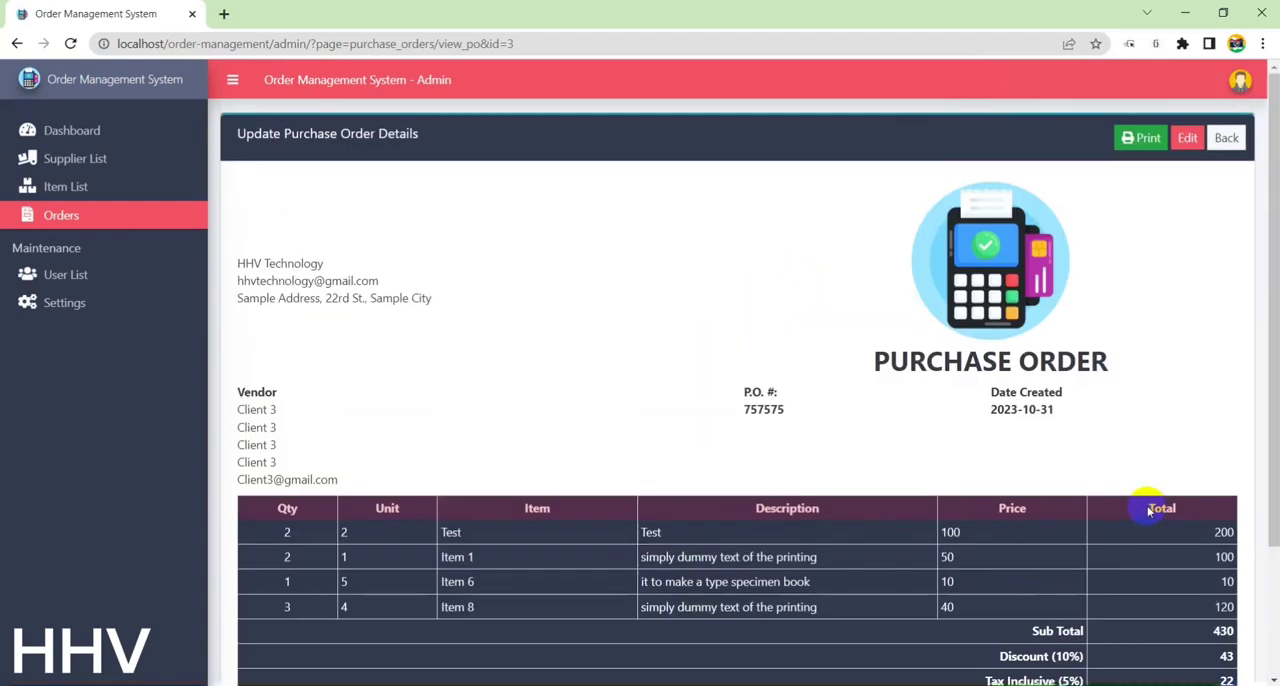Open a new tab with plus icon
Image resolution: width=1280 pixels, height=686 pixels.
pyautogui.click(x=224, y=14)
